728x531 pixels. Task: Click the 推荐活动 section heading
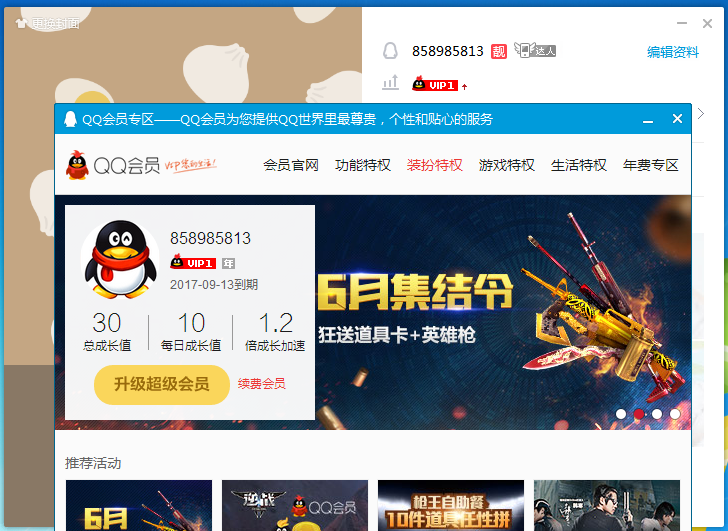click(93, 463)
